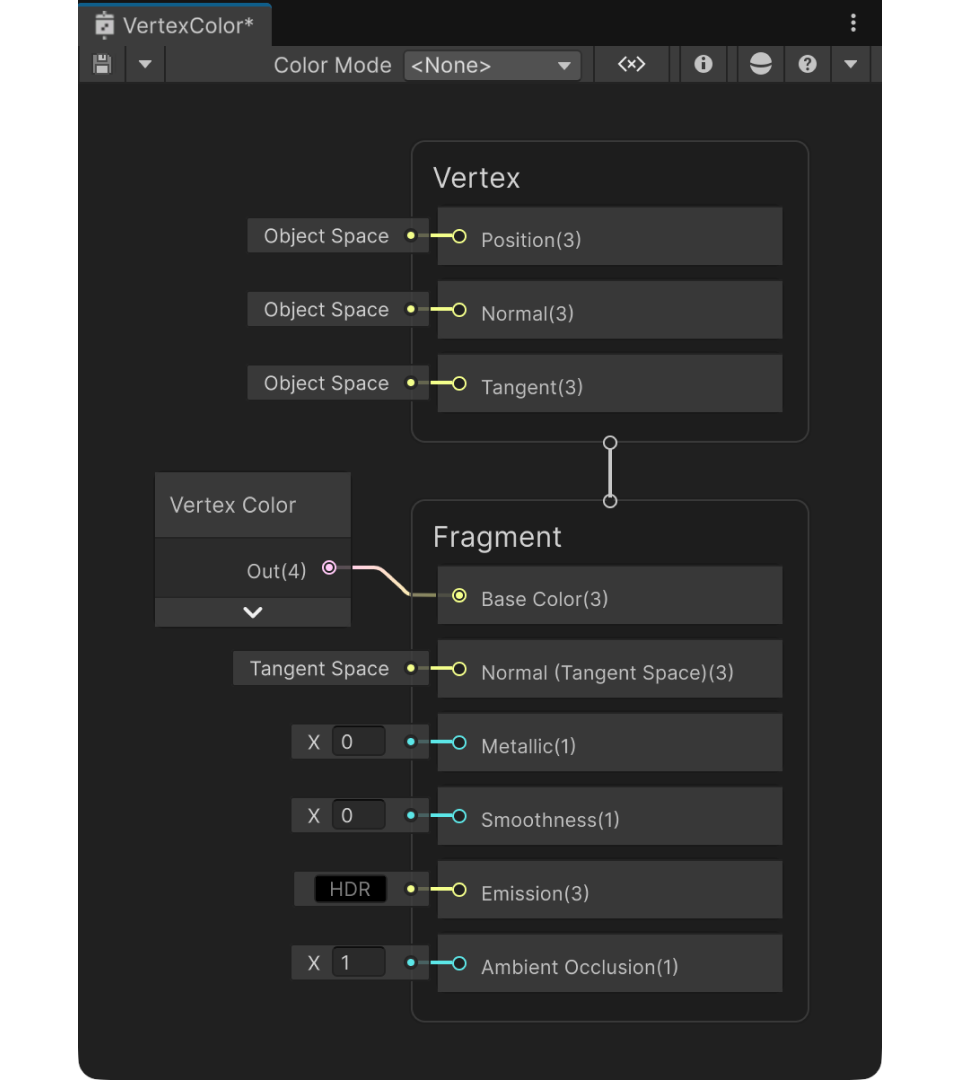Expand the Vertex Color node preview chevron

click(253, 612)
